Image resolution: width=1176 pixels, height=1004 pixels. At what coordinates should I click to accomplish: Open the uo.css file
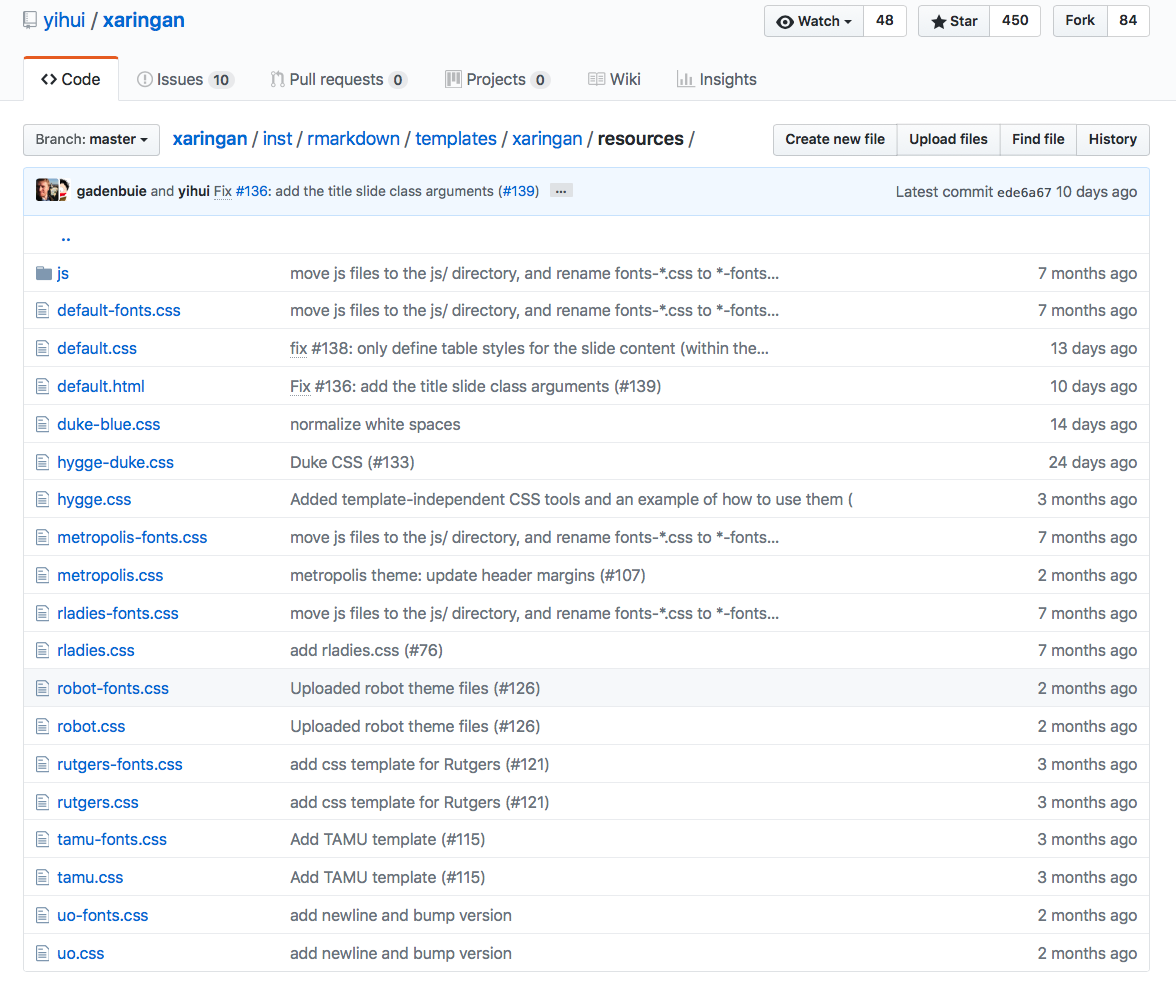click(81, 954)
